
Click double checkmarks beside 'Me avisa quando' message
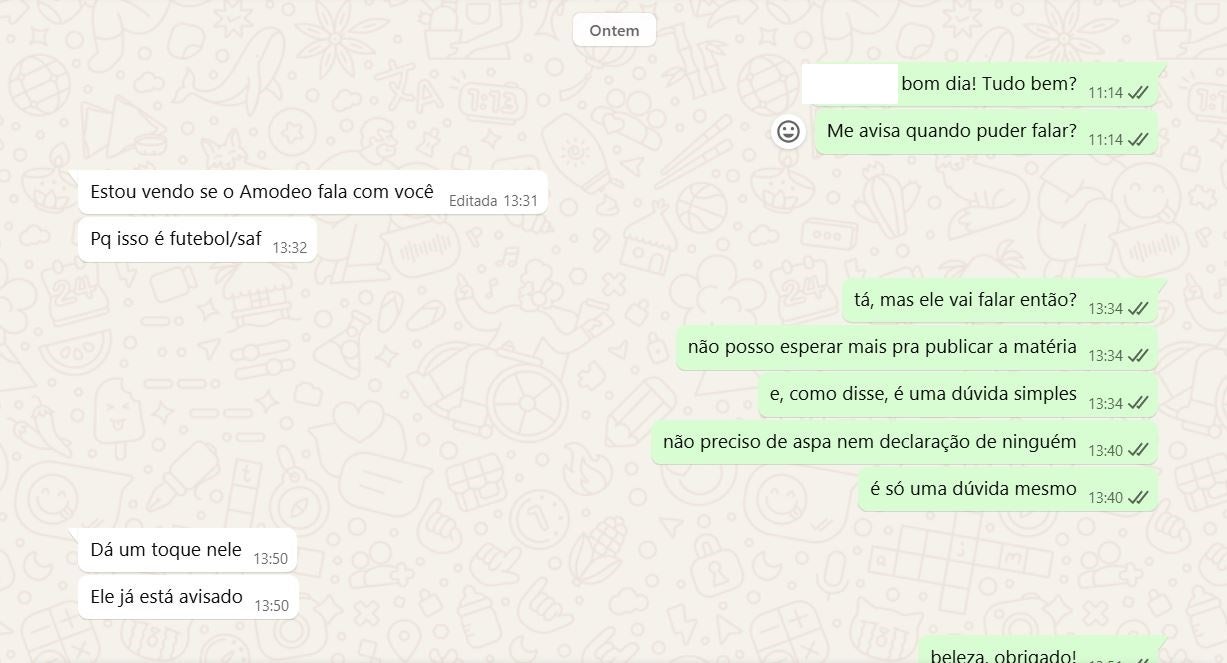(1138, 140)
